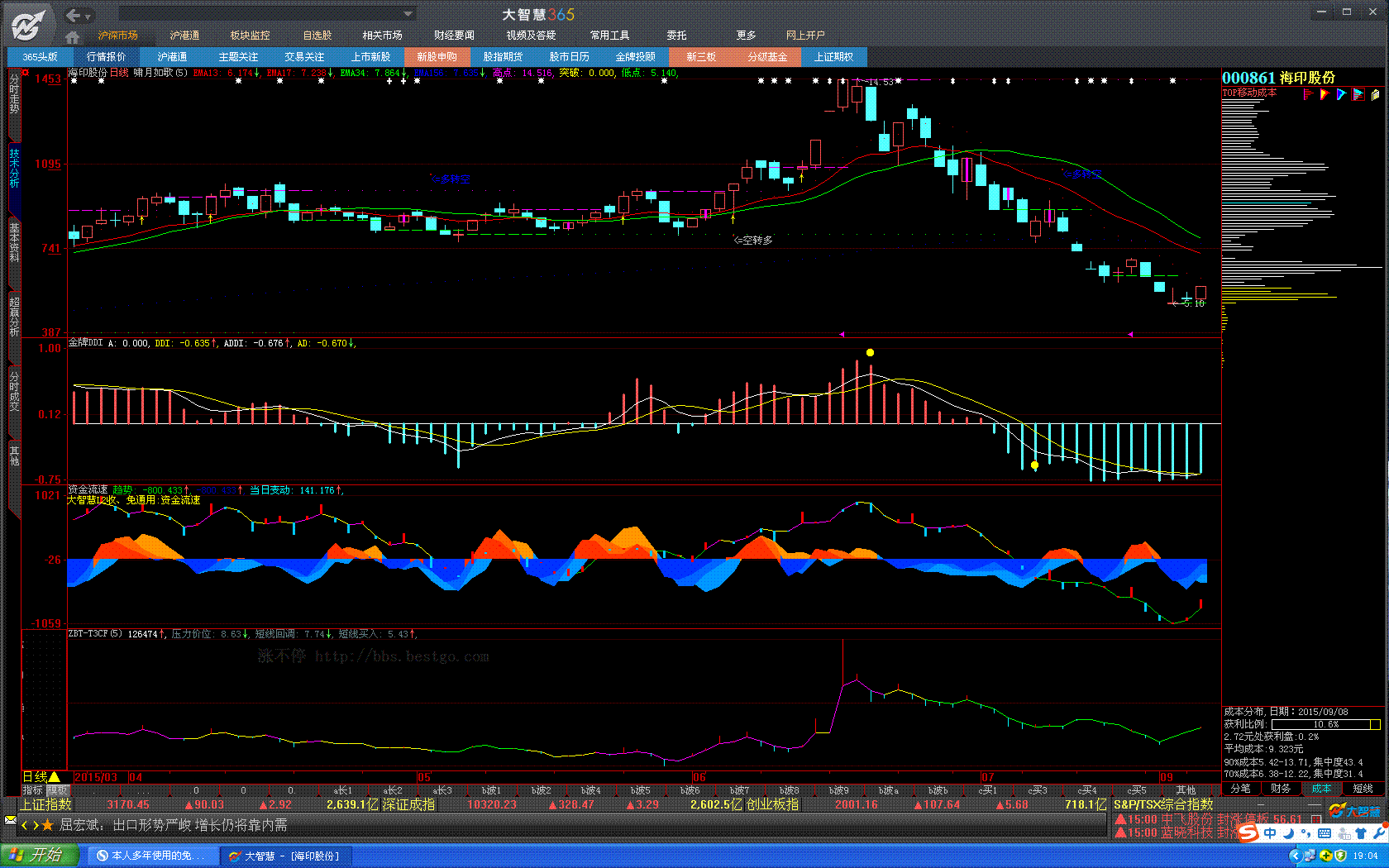Switch to the 股指期货 tab
1389x868 pixels.
click(x=503, y=57)
